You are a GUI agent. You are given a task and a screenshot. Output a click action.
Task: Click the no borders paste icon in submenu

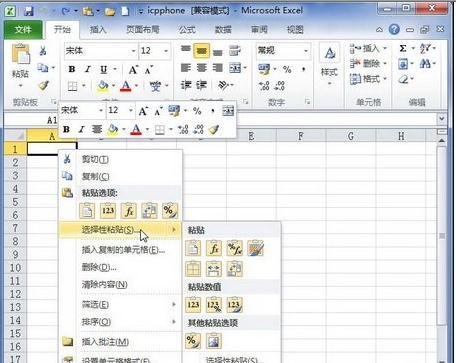tap(193, 269)
